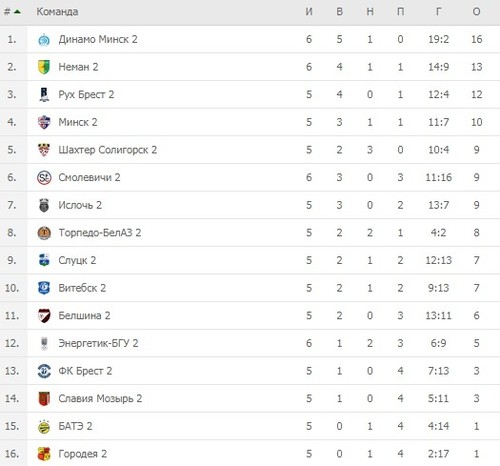Open the Славия Мозырь 2 team link

point(100,399)
